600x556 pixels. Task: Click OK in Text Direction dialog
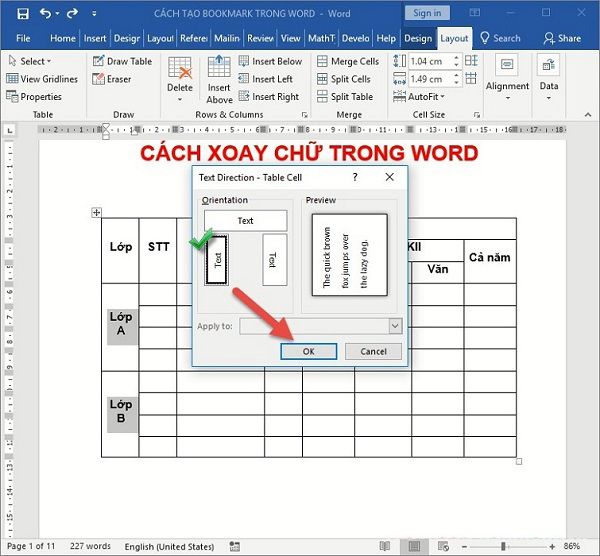tap(308, 352)
